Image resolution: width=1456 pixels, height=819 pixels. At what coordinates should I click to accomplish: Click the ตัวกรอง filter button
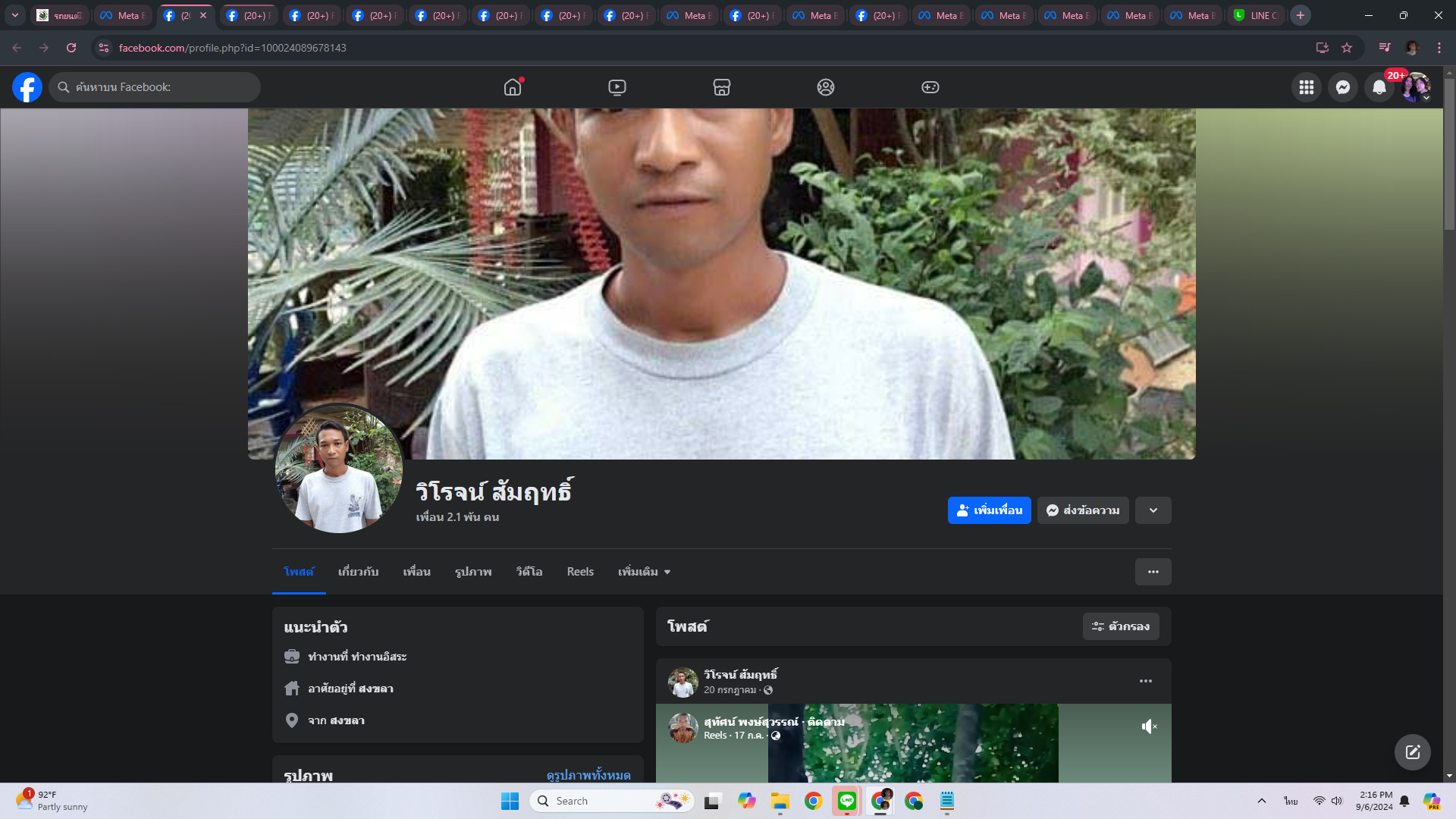pyautogui.click(x=1120, y=626)
